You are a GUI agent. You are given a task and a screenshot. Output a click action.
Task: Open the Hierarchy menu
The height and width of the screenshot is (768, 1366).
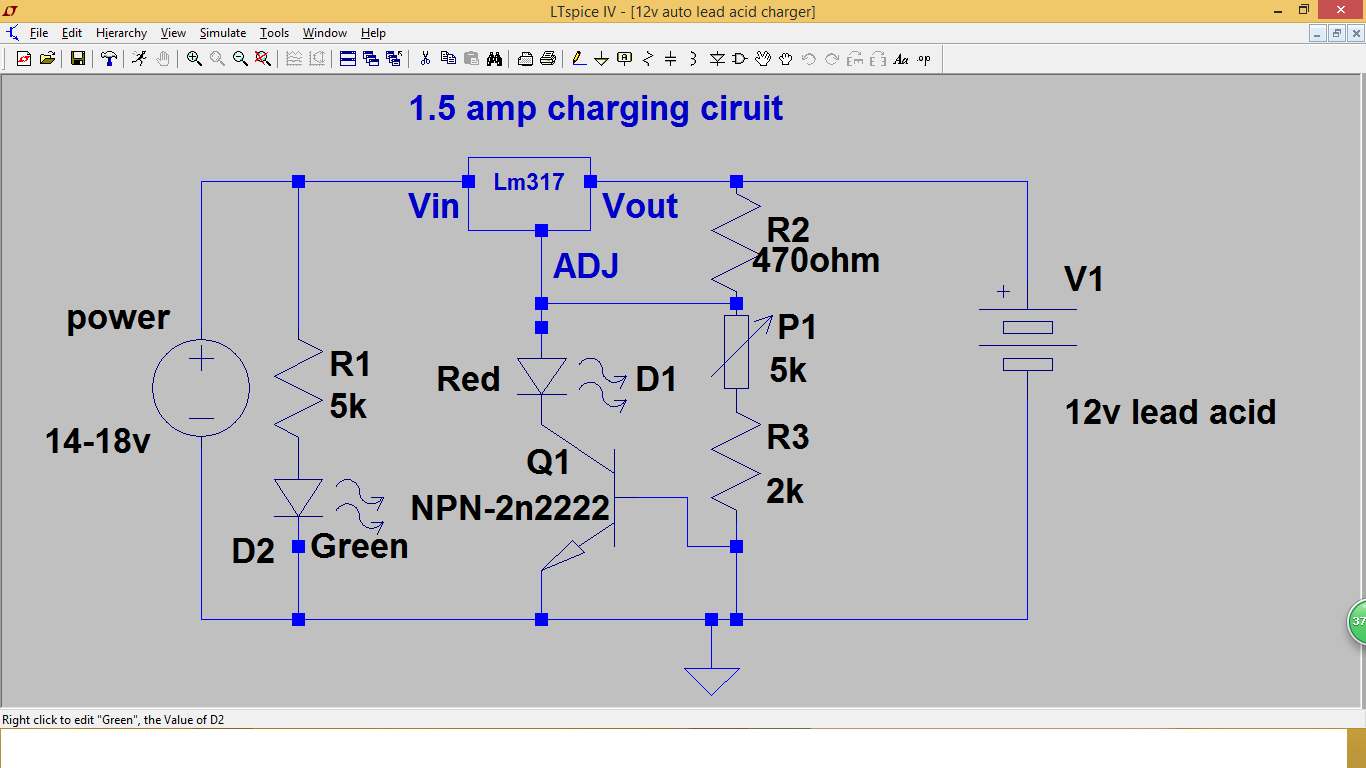(121, 33)
